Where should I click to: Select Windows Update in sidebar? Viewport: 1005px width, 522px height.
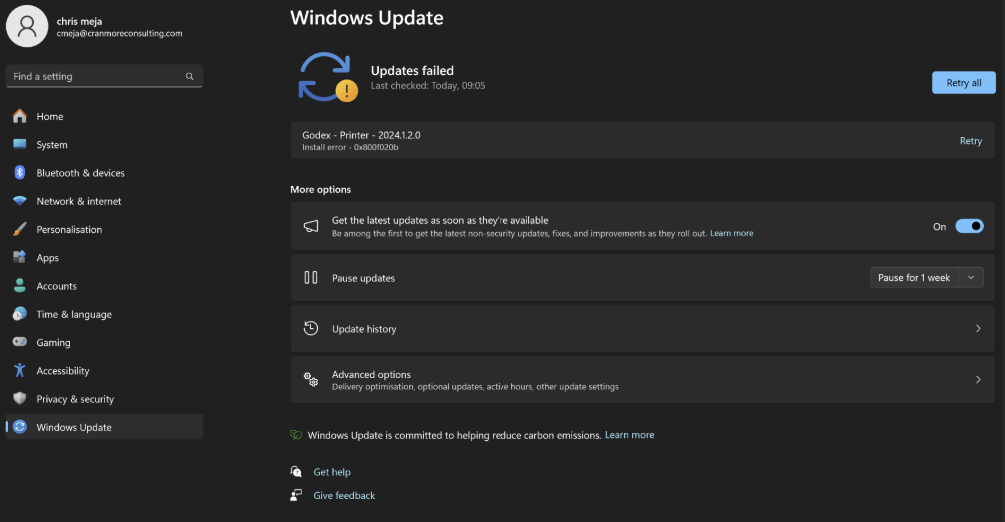pos(104,426)
